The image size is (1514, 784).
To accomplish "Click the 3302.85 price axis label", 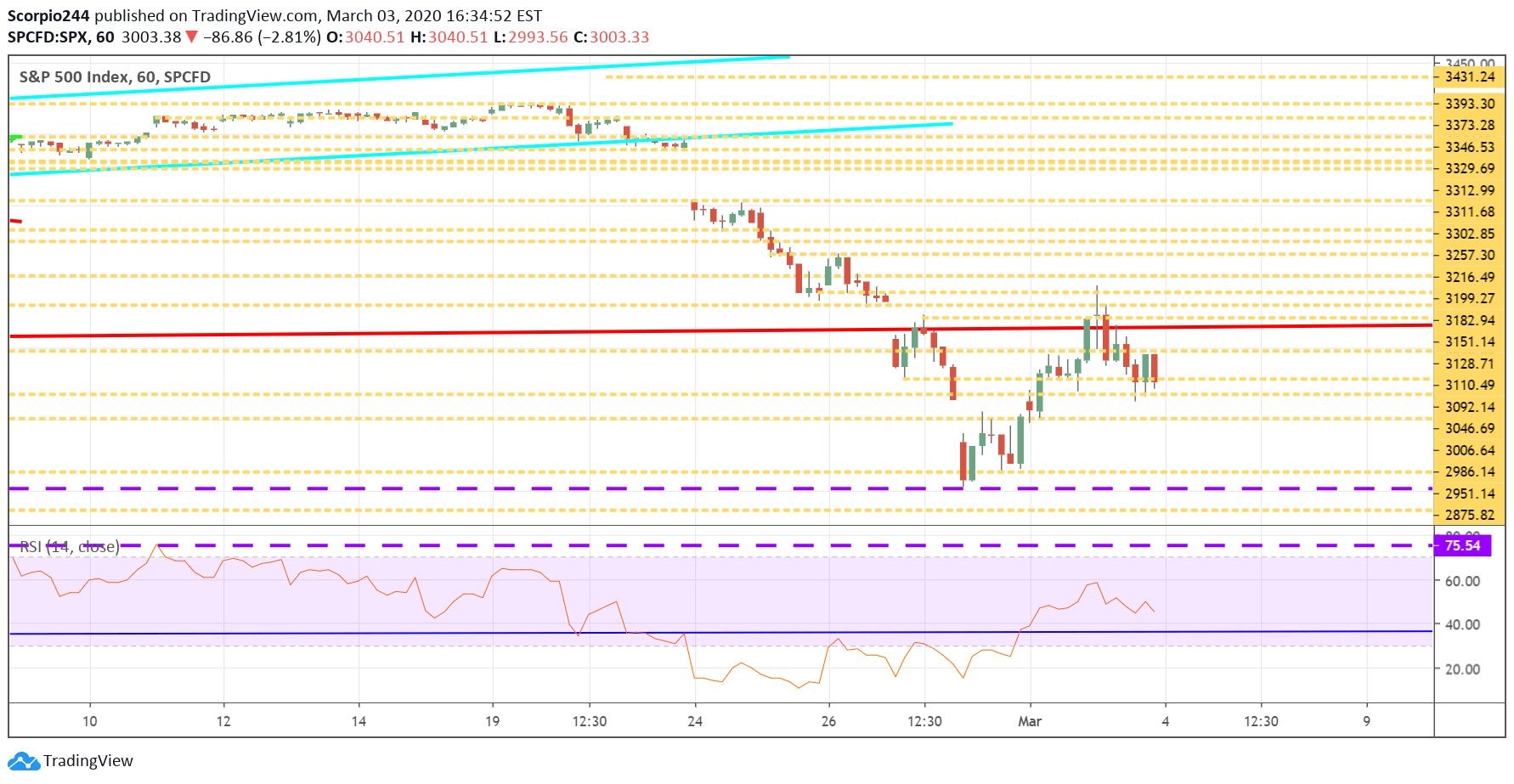I will tap(1470, 234).
